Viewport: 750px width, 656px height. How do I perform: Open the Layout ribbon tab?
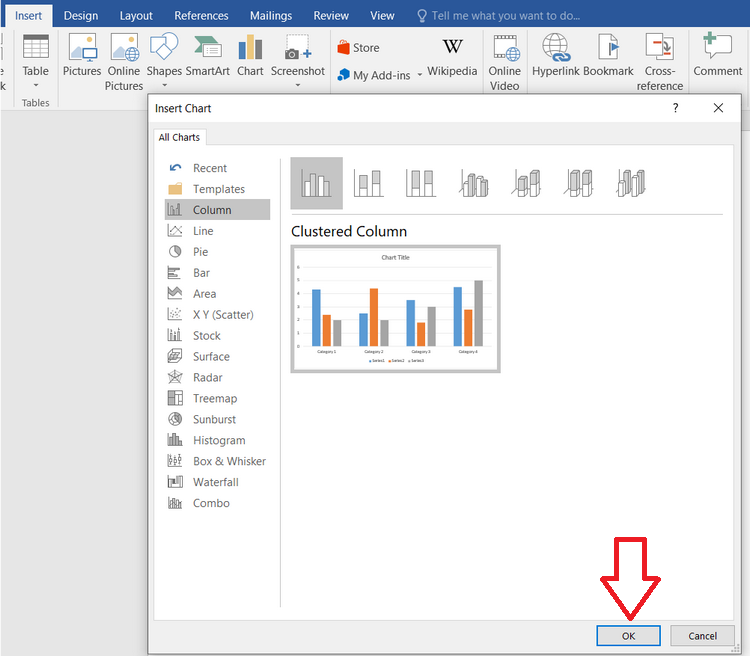tap(136, 15)
